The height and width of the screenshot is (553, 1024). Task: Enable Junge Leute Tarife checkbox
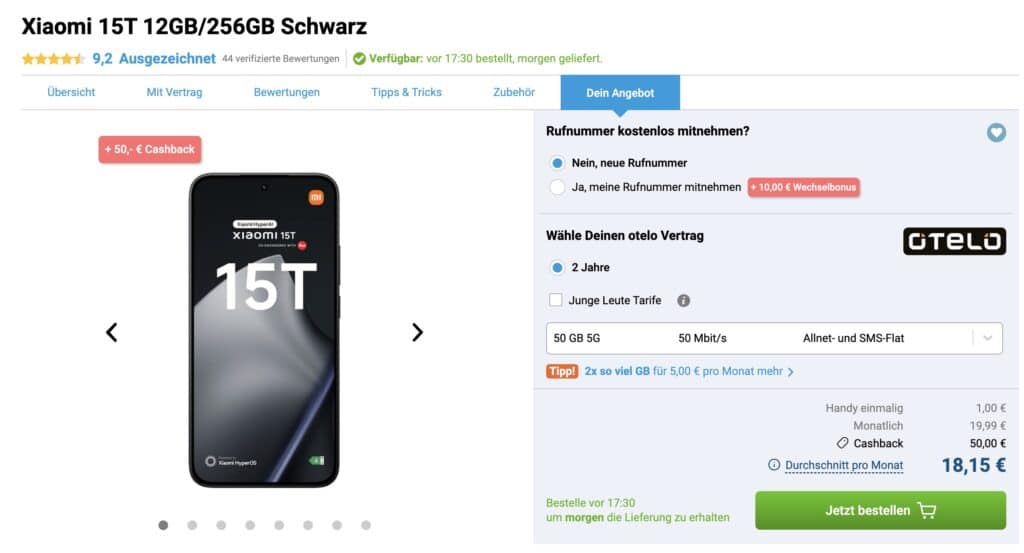(556, 300)
